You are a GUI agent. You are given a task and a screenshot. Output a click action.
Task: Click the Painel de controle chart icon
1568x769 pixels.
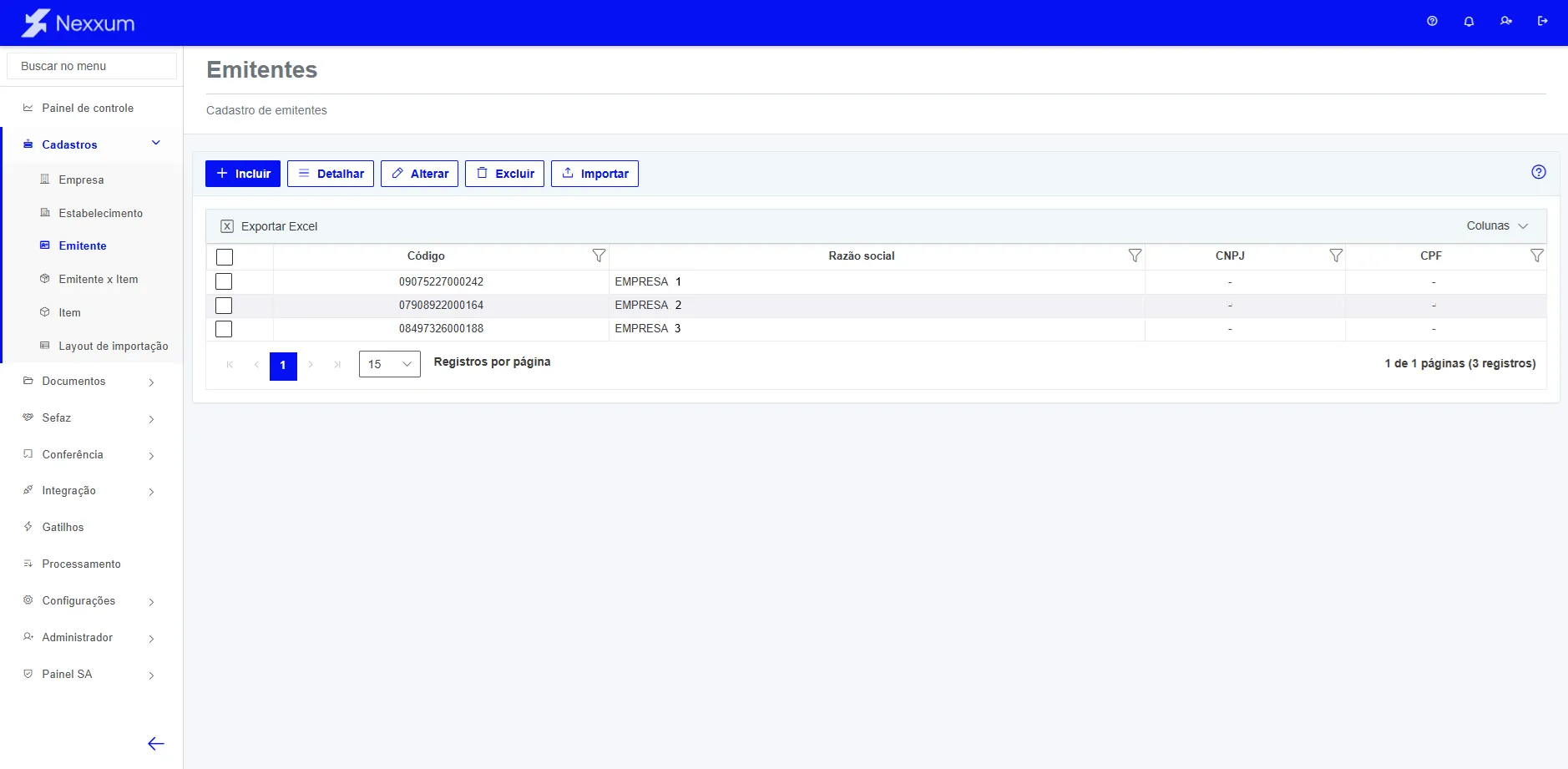28,108
